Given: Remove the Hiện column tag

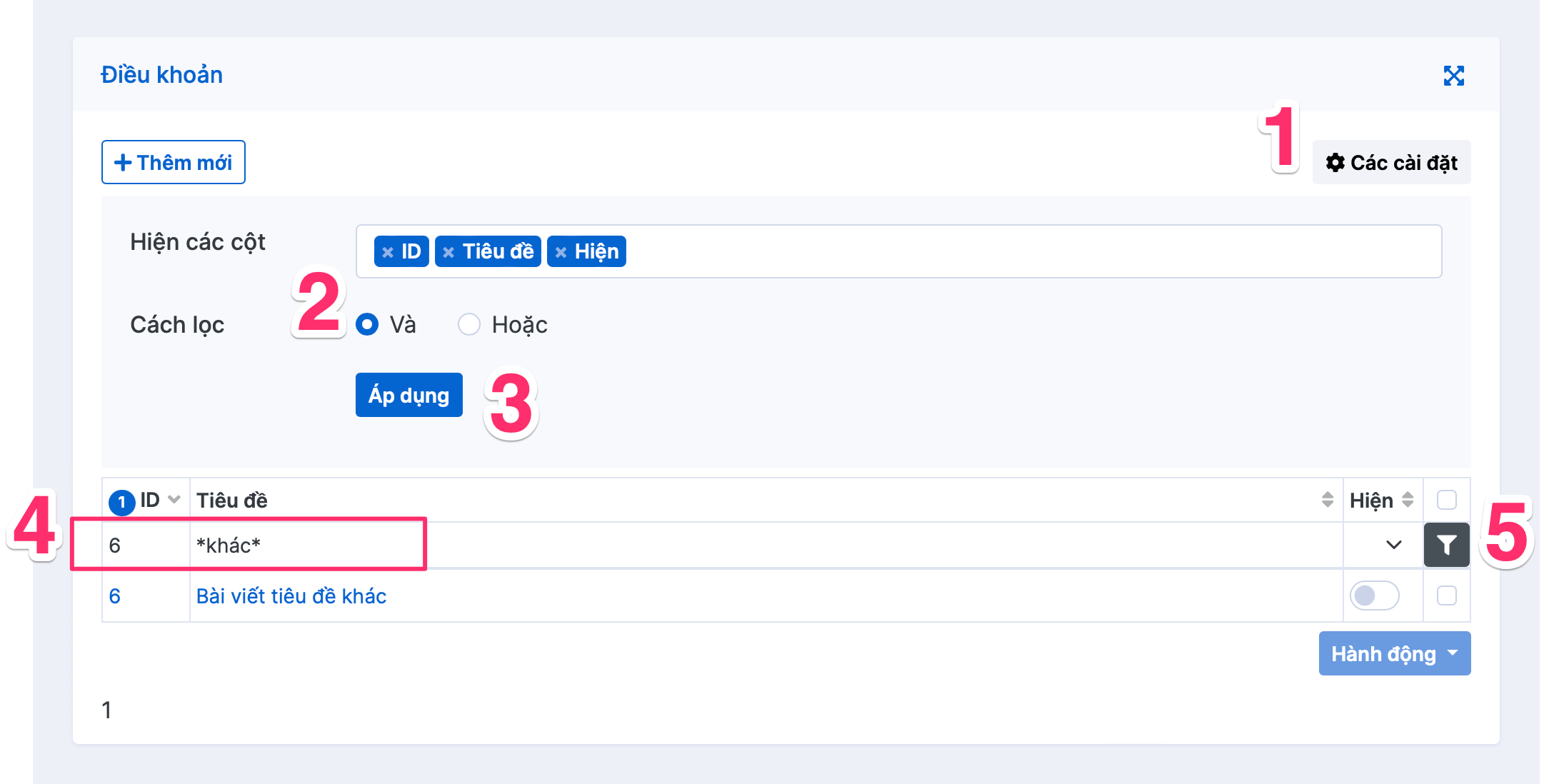Looking at the screenshot, I should [561, 252].
